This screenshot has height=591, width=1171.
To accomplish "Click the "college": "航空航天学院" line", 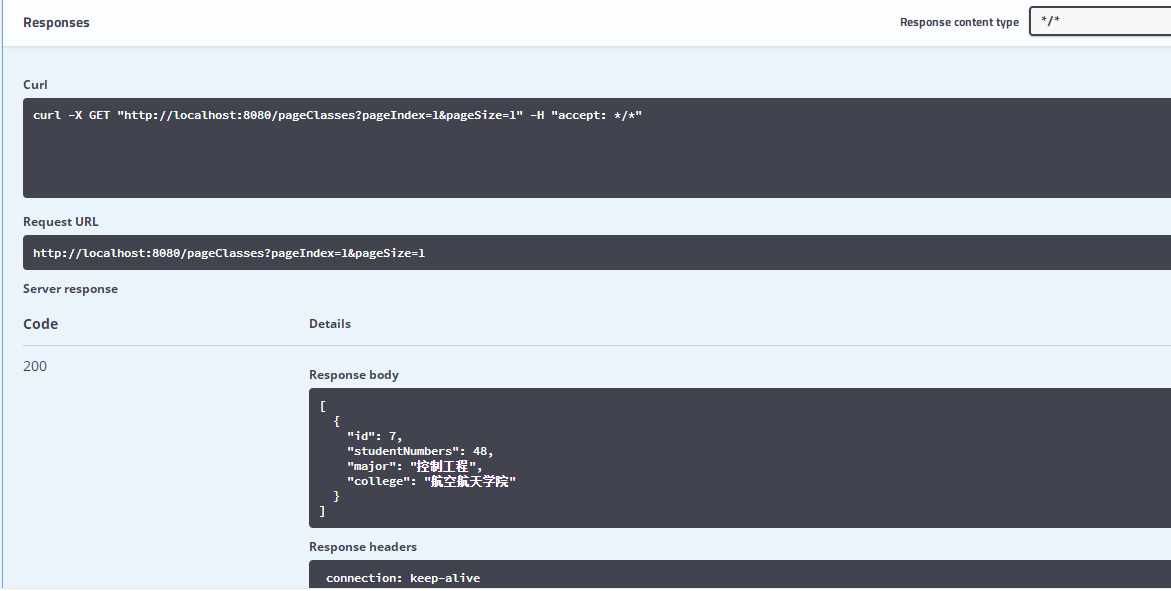I will (x=431, y=481).
